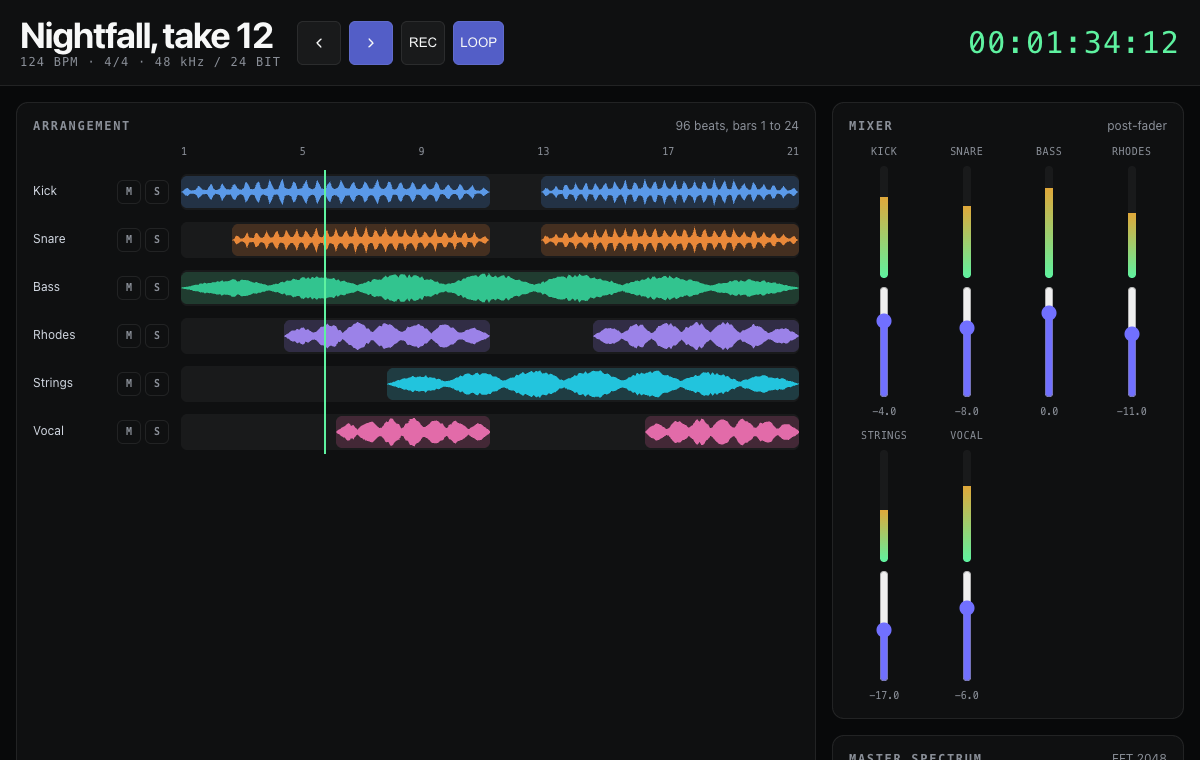Jump to bar 17 on the ruler
1200x760 pixels.
(x=668, y=152)
